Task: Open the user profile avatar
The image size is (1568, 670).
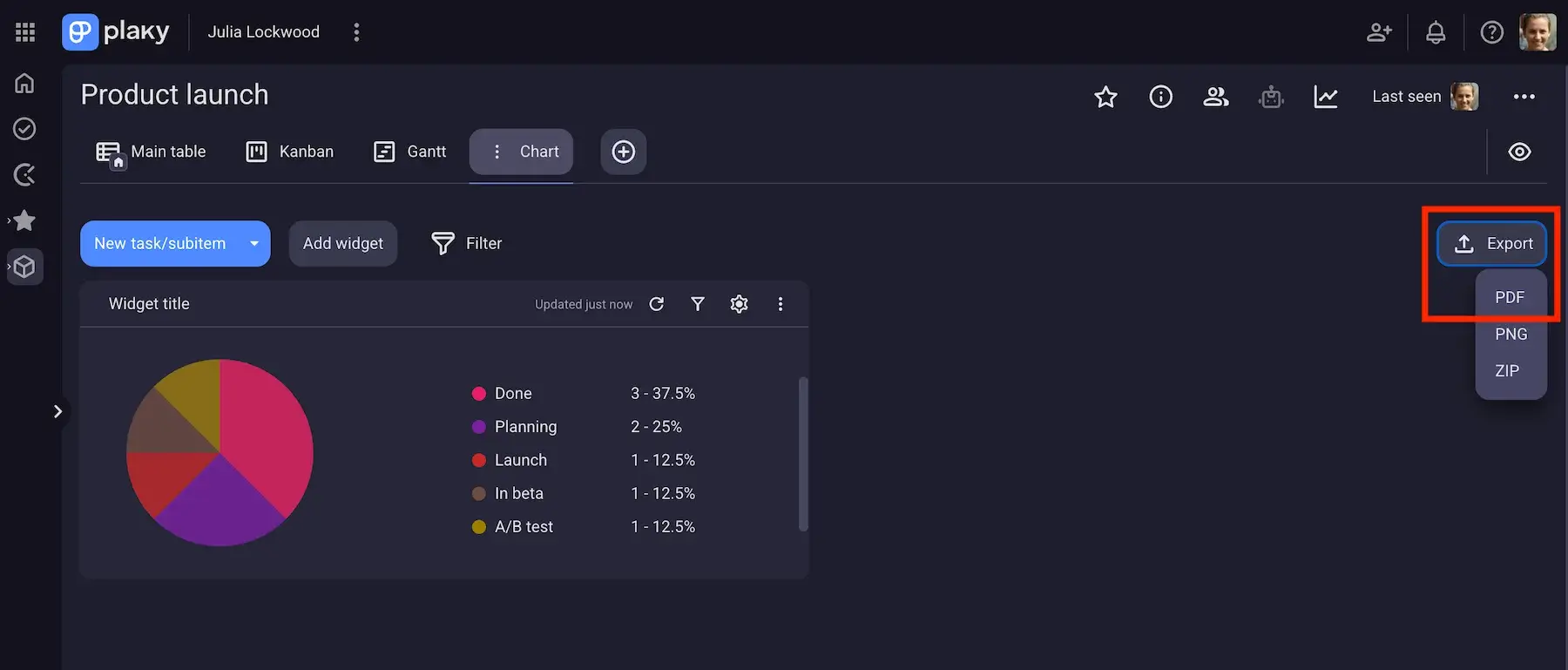Action: pos(1538,32)
